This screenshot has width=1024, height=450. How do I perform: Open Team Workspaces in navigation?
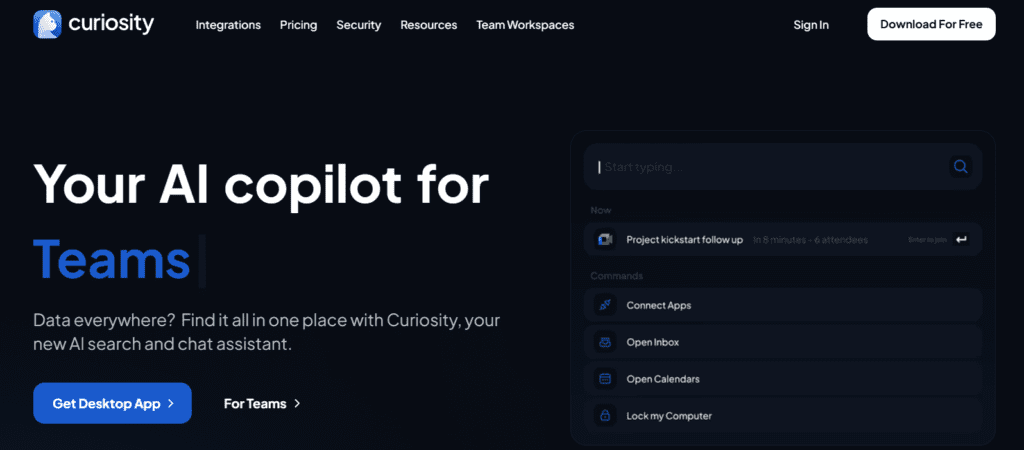pyautogui.click(x=525, y=25)
